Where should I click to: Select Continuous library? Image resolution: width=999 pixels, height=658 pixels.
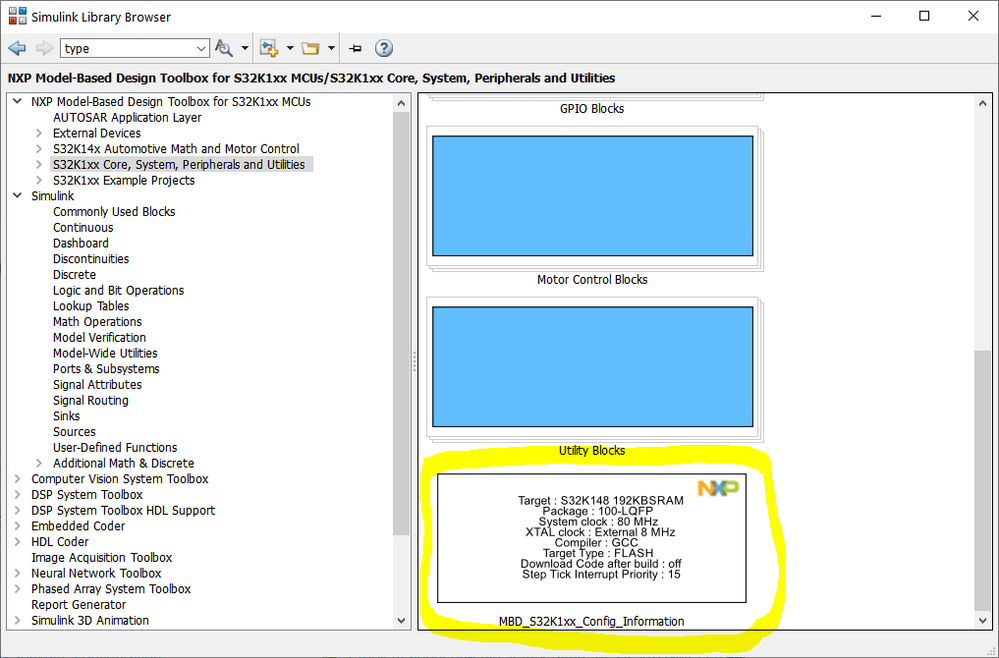83,227
